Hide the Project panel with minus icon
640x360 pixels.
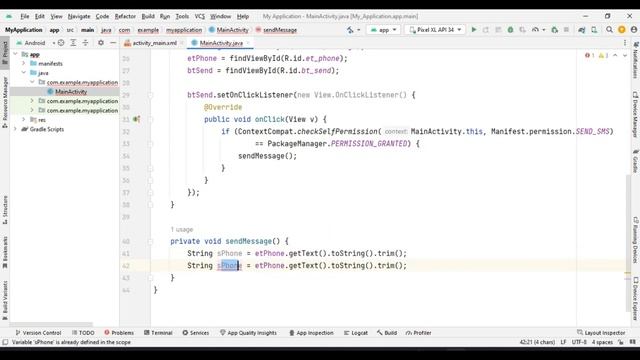113,43
